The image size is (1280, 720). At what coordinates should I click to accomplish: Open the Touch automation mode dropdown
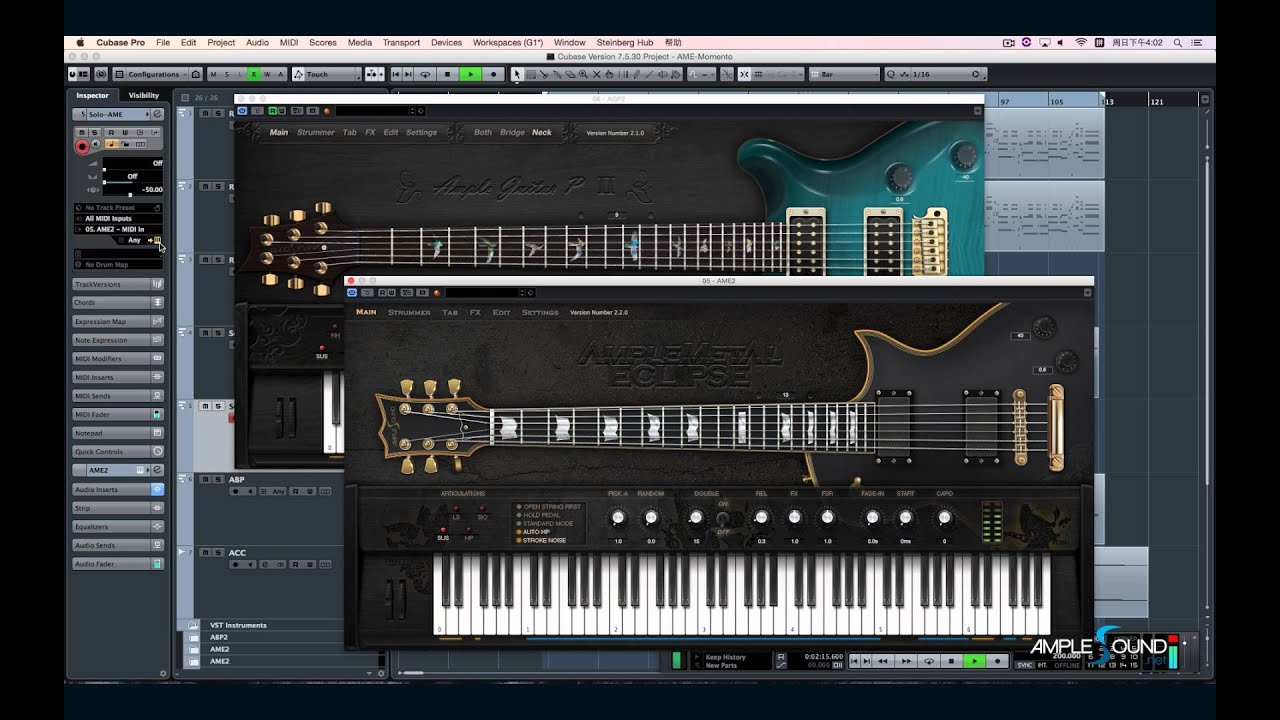point(326,74)
